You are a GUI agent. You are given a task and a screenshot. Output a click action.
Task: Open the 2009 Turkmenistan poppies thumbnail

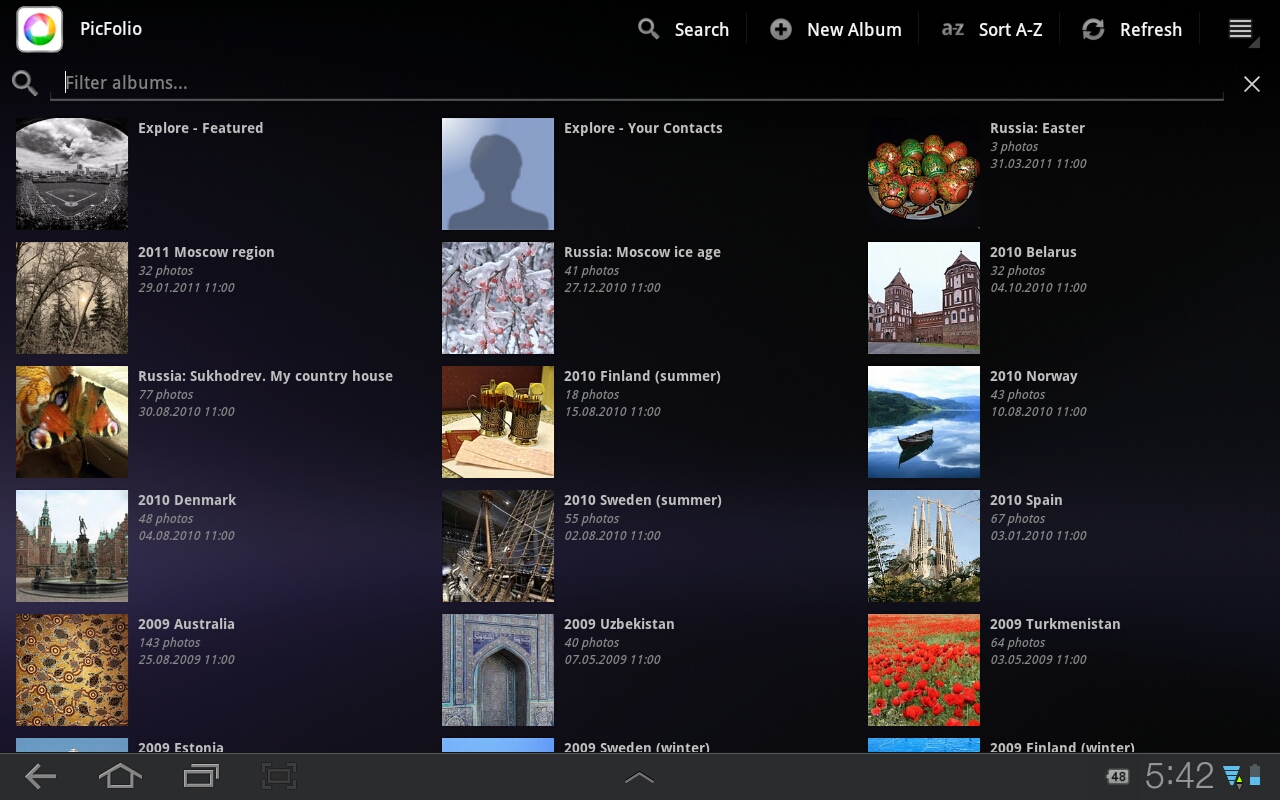[x=924, y=670]
